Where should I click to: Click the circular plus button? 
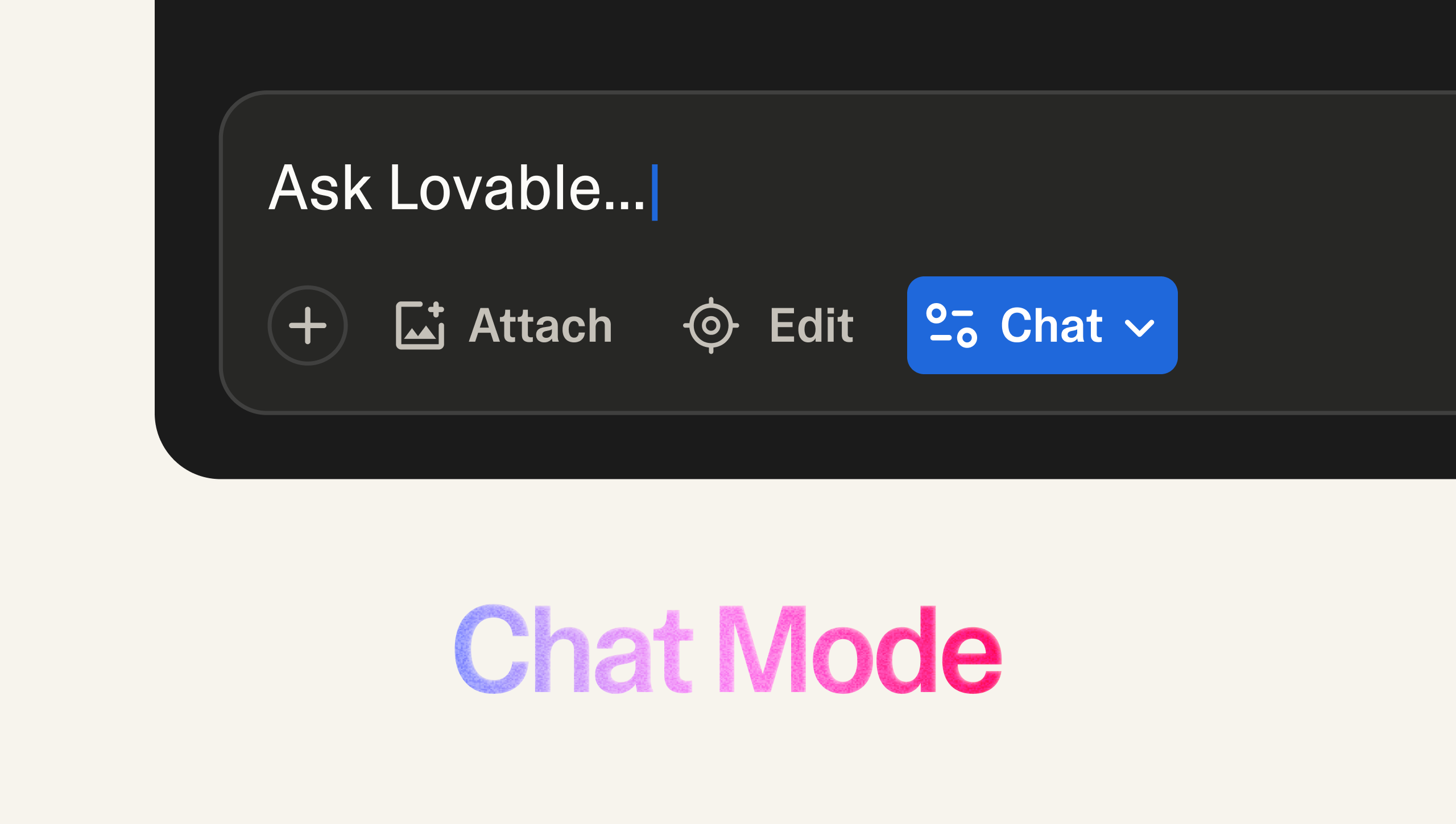click(308, 325)
